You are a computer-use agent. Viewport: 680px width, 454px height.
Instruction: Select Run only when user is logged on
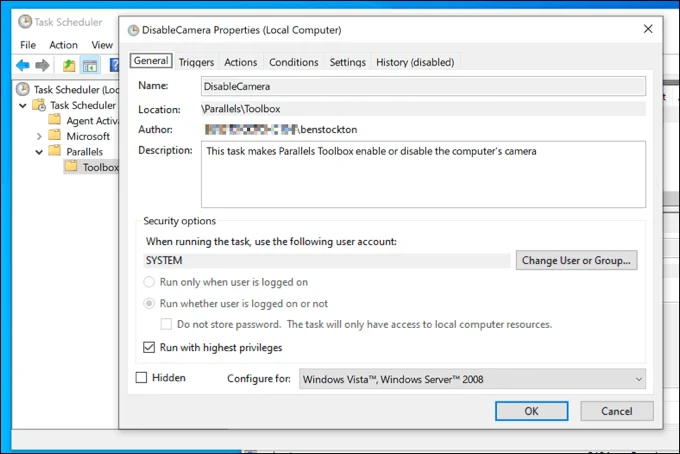coord(149,282)
